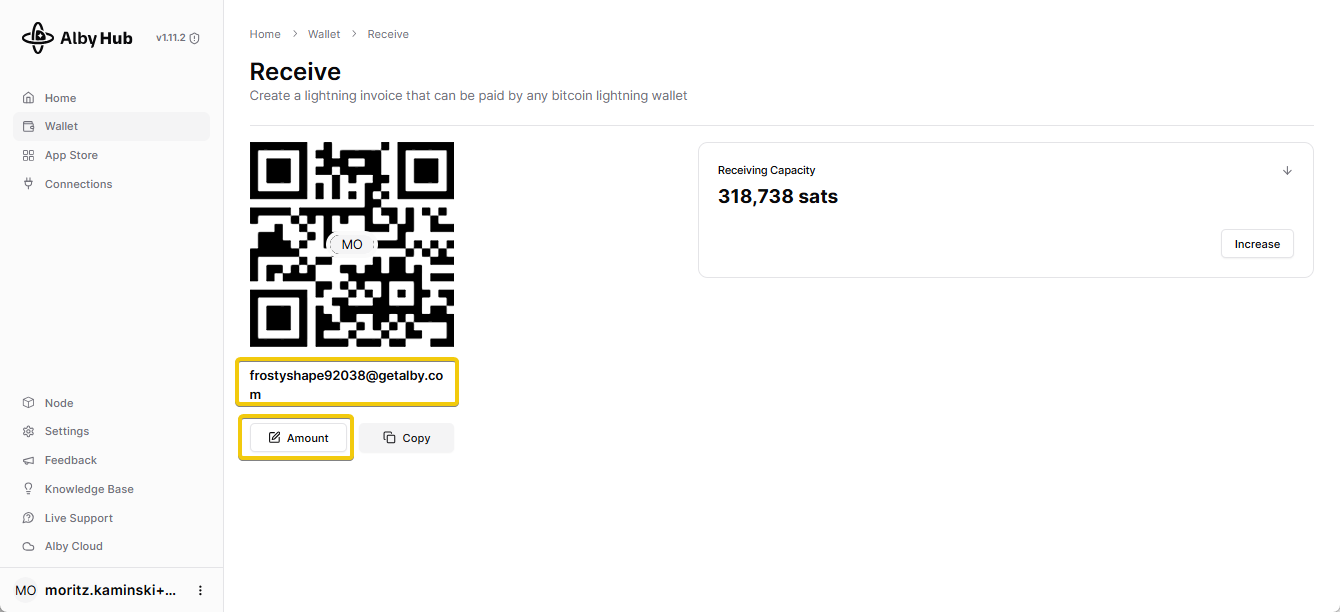The height and width of the screenshot is (612, 1340).
Task: Copy the lightning address with Copy button
Action: [407, 438]
